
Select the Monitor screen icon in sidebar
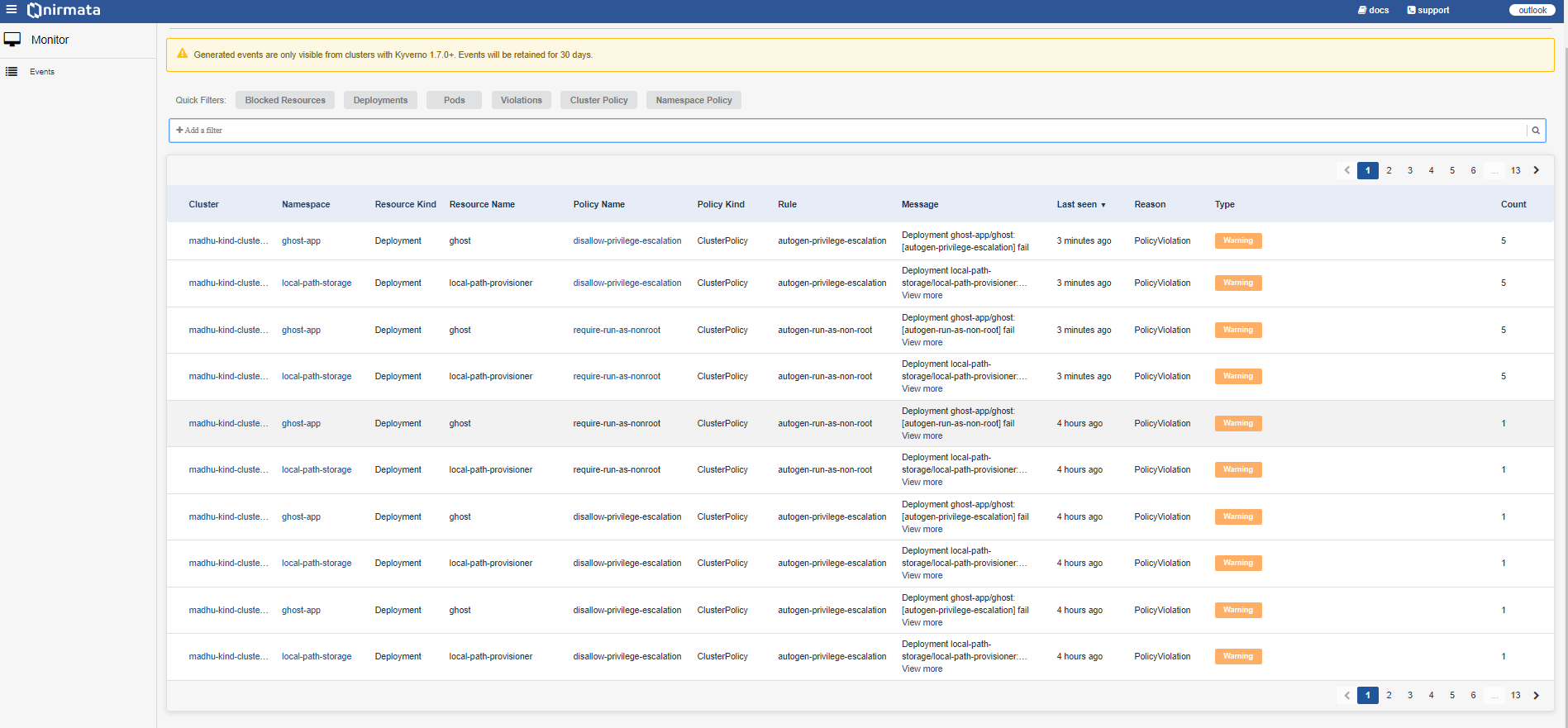[x=12, y=40]
